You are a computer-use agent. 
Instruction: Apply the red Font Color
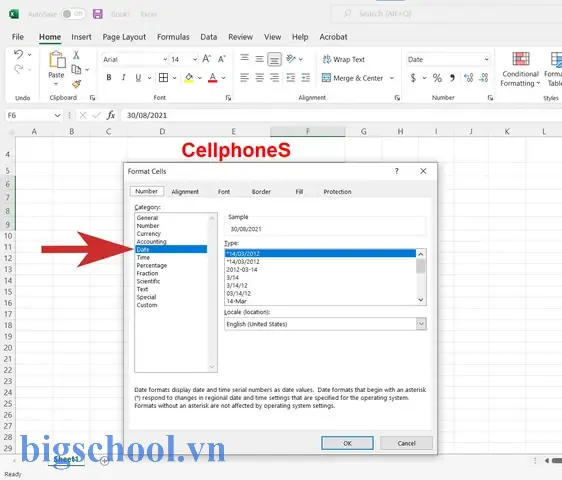[213, 77]
